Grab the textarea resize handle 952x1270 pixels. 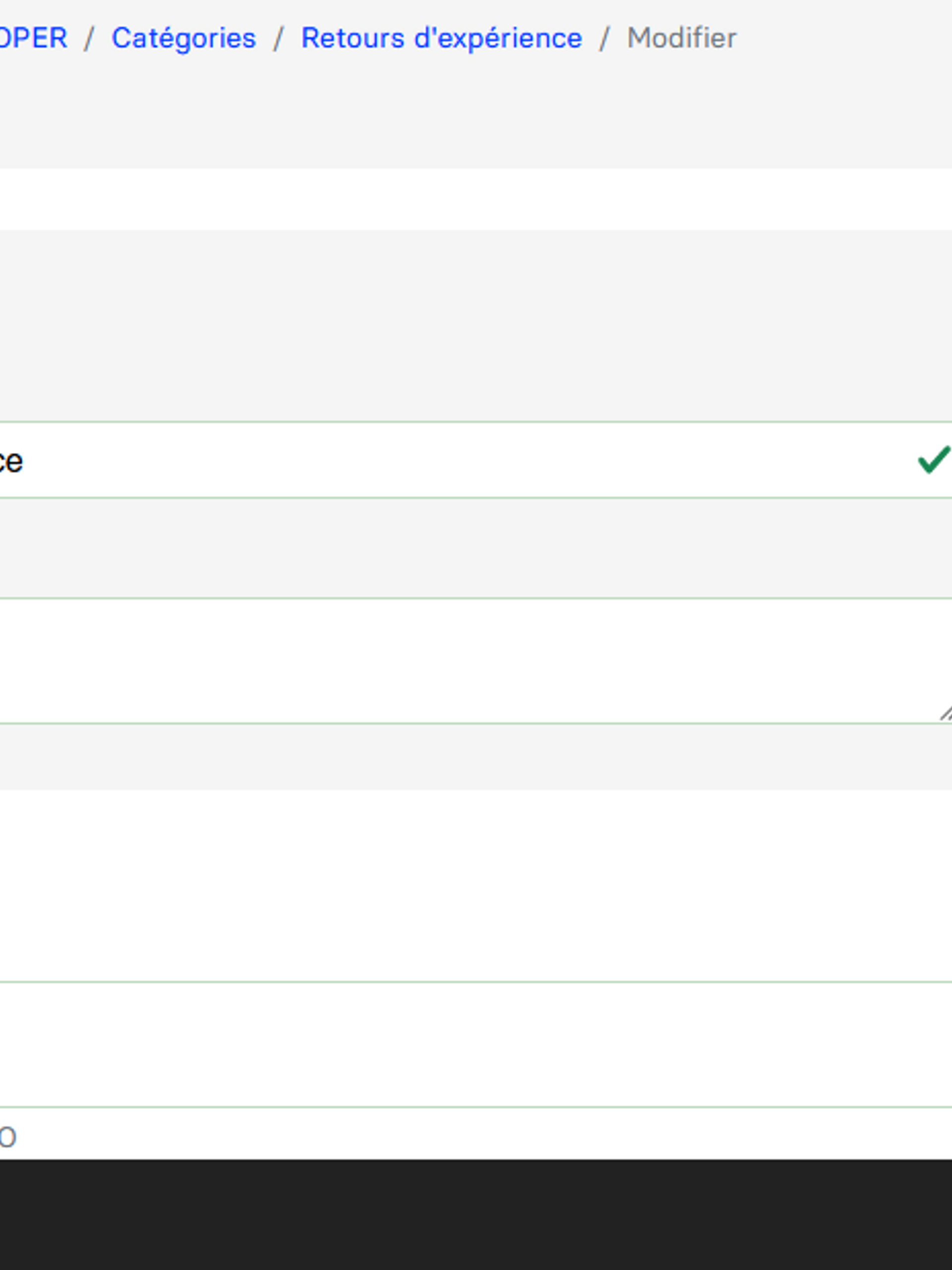945,713
